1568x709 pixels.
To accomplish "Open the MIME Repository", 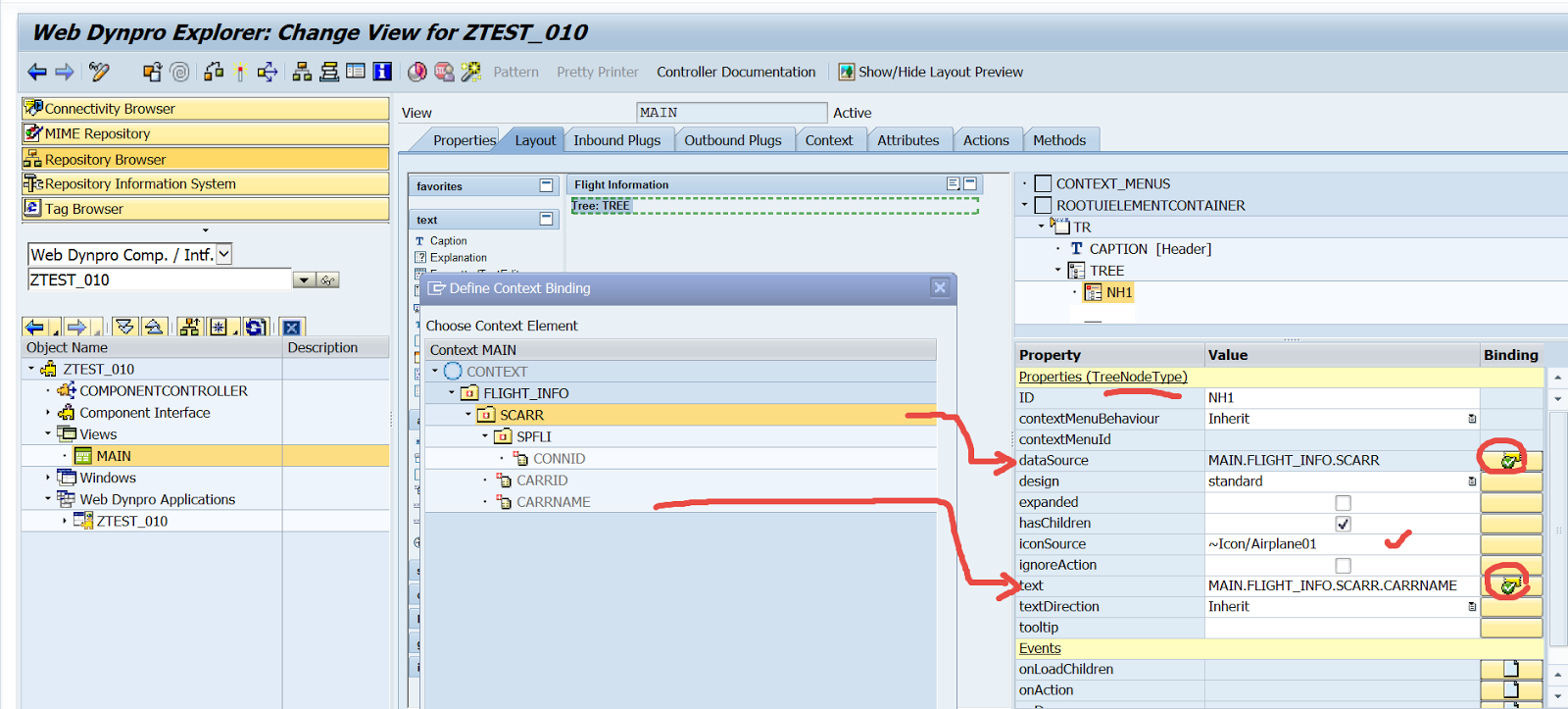I will point(206,133).
